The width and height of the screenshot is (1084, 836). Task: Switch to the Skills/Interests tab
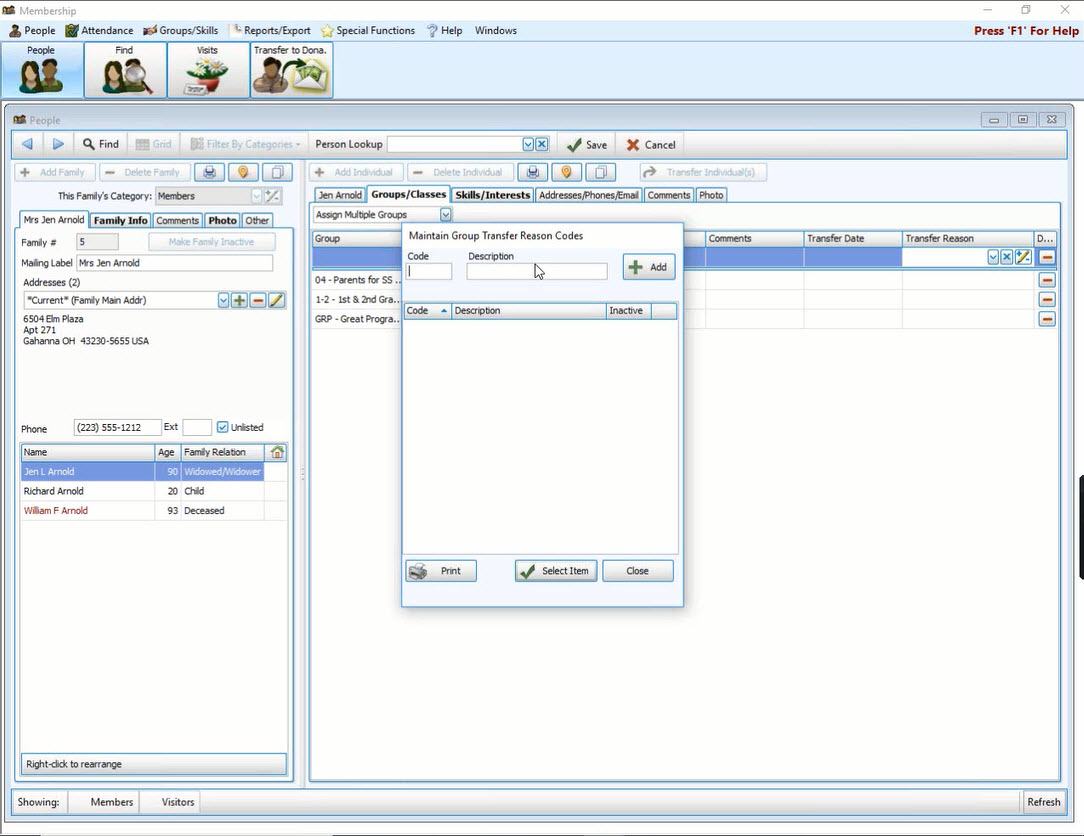tap(492, 195)
